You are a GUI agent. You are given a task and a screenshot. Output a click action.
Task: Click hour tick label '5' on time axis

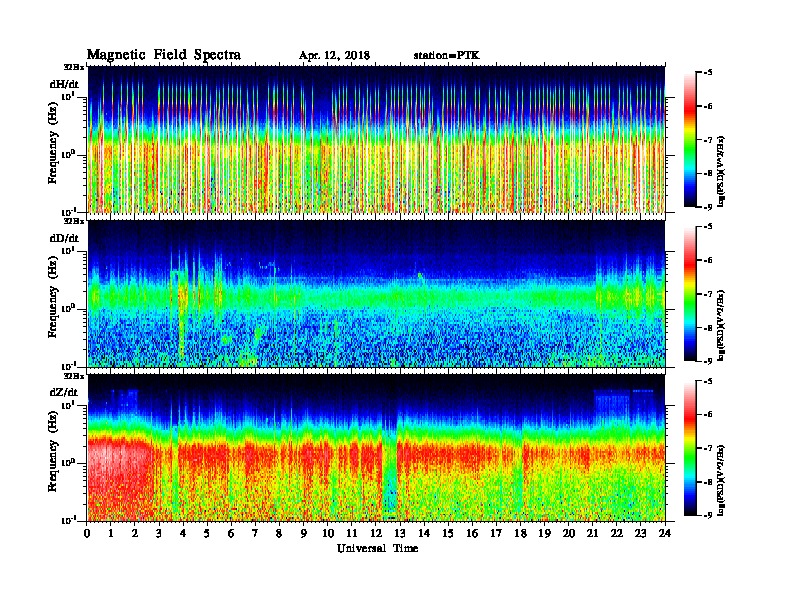click(207, 533)
